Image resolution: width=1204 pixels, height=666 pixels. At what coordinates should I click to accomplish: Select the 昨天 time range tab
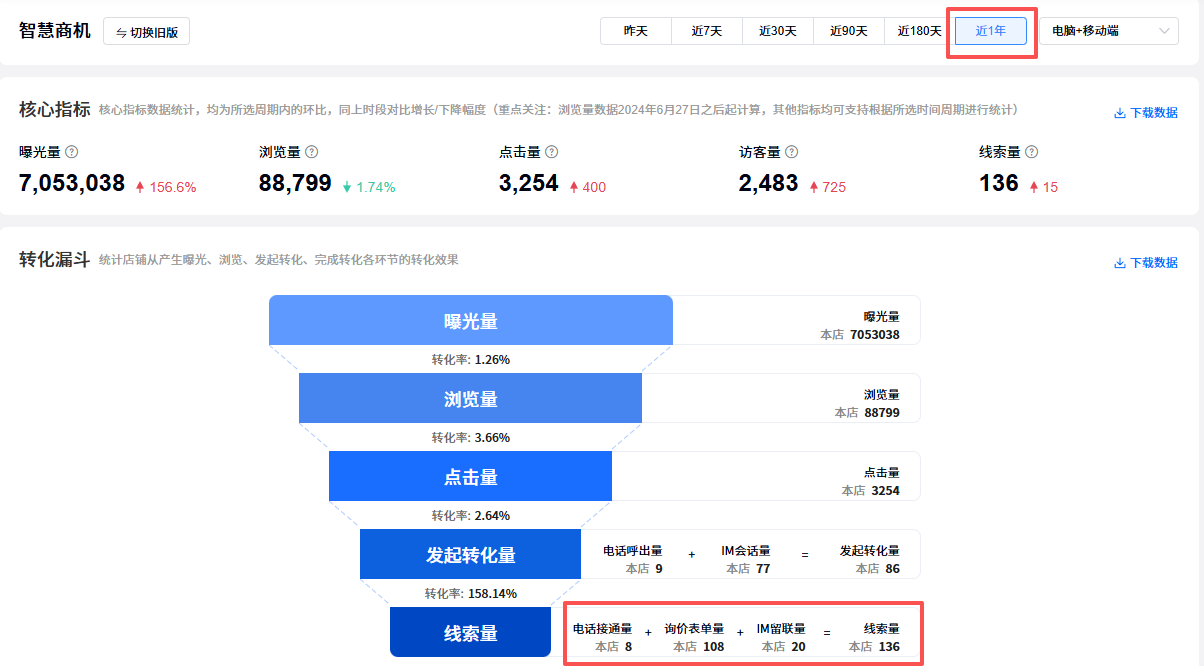point(636,31)
